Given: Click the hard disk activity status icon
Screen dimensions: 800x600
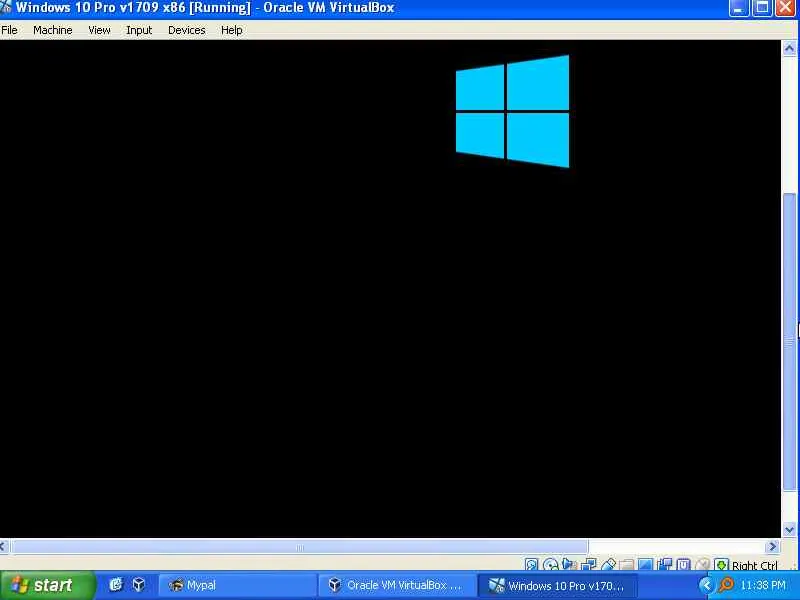Looking at the screenshot, I should [x=532, y=564].
